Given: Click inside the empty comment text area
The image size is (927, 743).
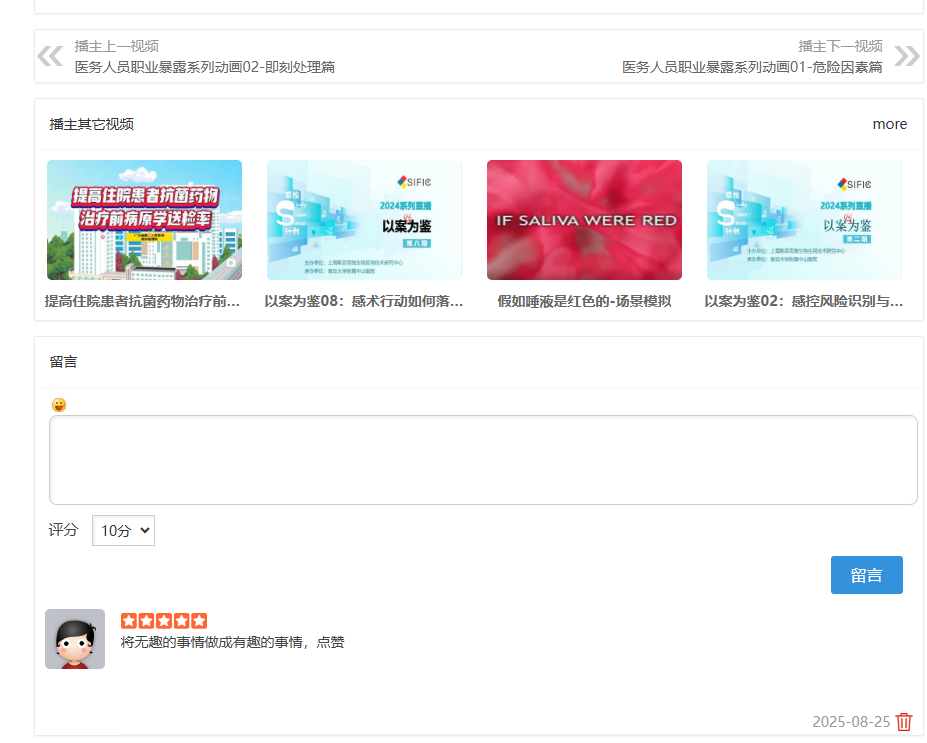Looking at the screenshot, I should (483, 460).
